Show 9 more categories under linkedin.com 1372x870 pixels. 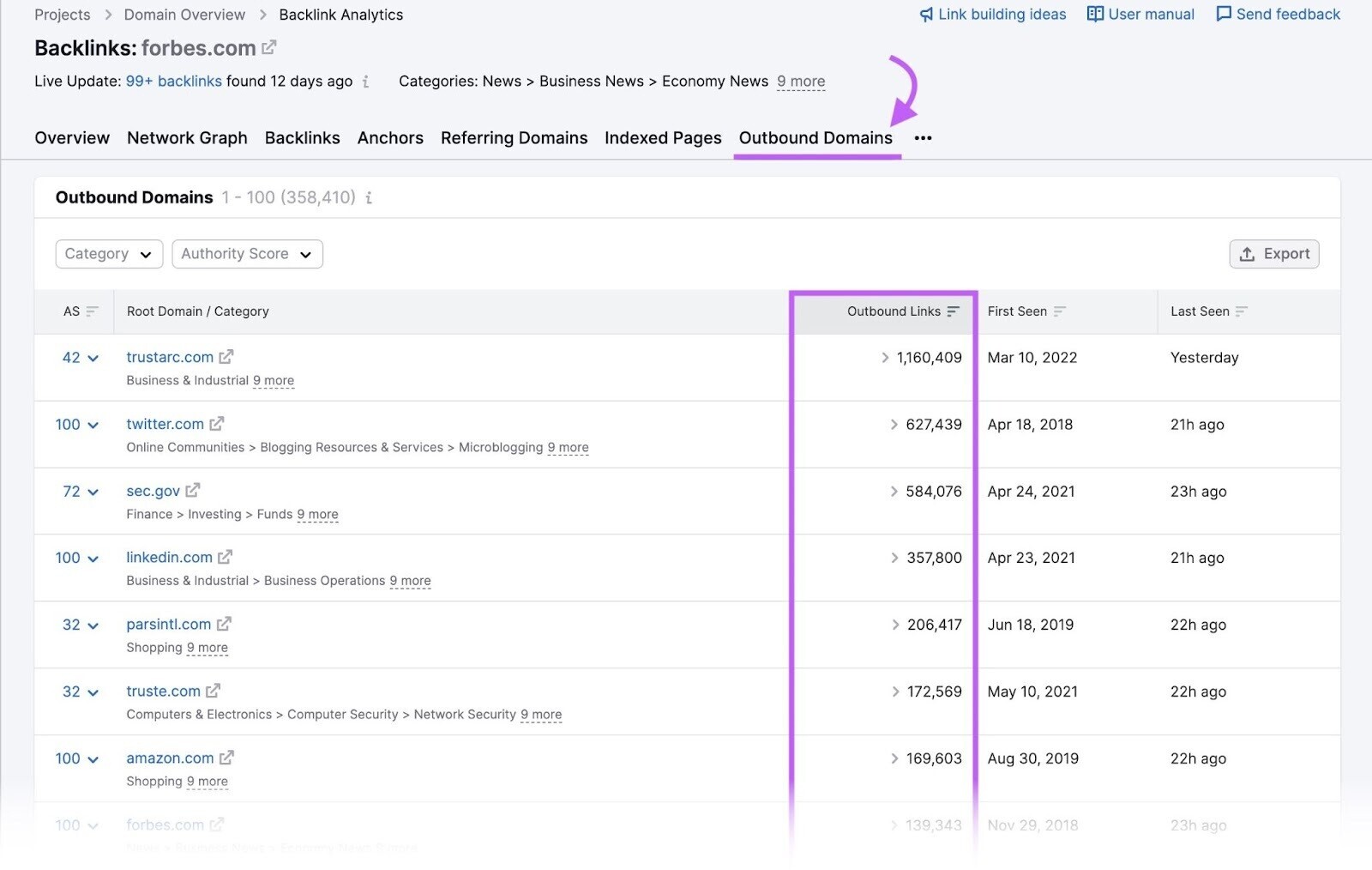click(x=411, y=580)
